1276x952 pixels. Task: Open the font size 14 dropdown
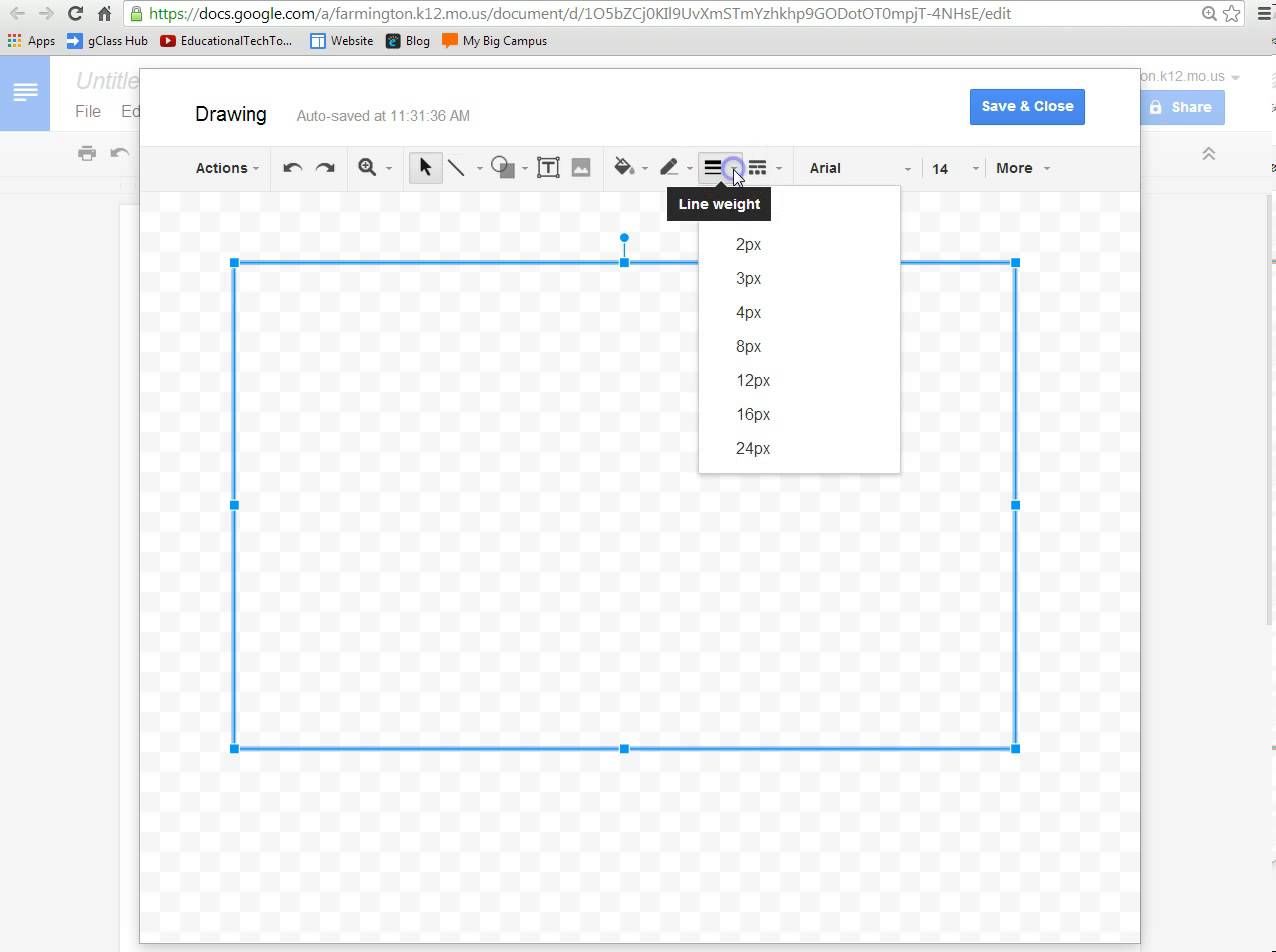coord(955,168)
